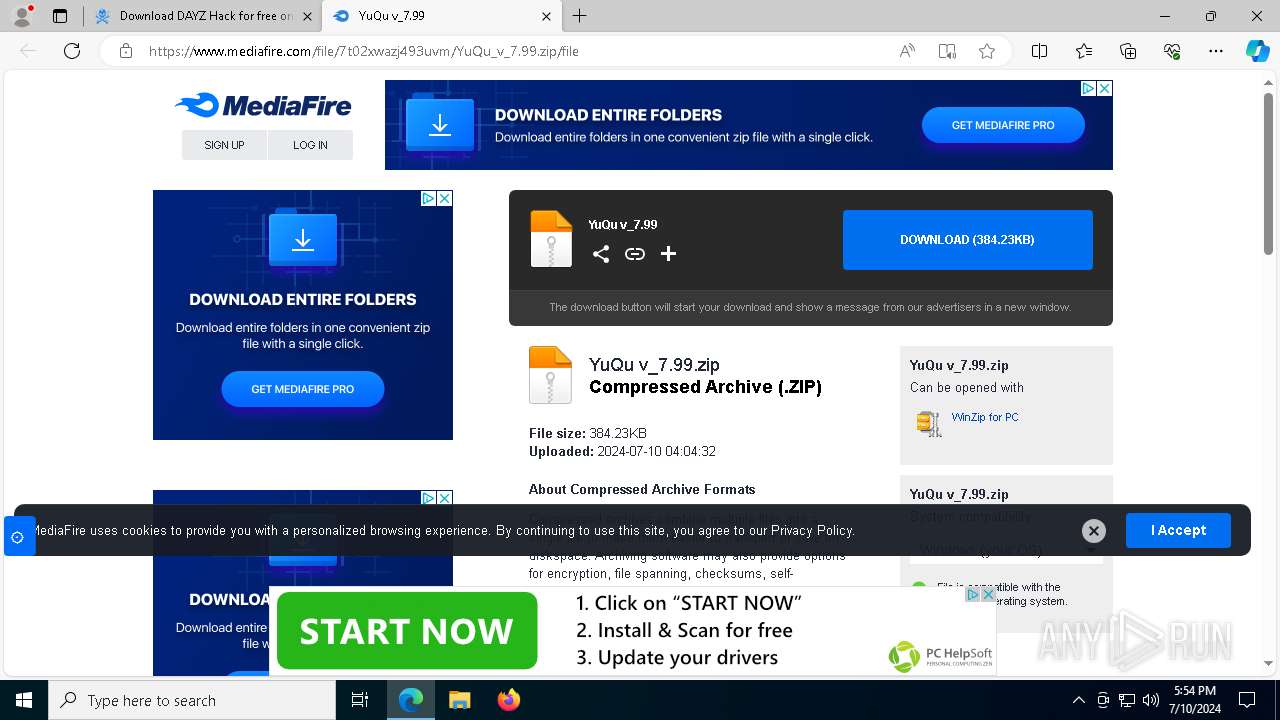Click the WinZip program icon
Image resolution: width=1280 pixels, height=720 pixels.
pyautogui.click(x=929, y=423)
